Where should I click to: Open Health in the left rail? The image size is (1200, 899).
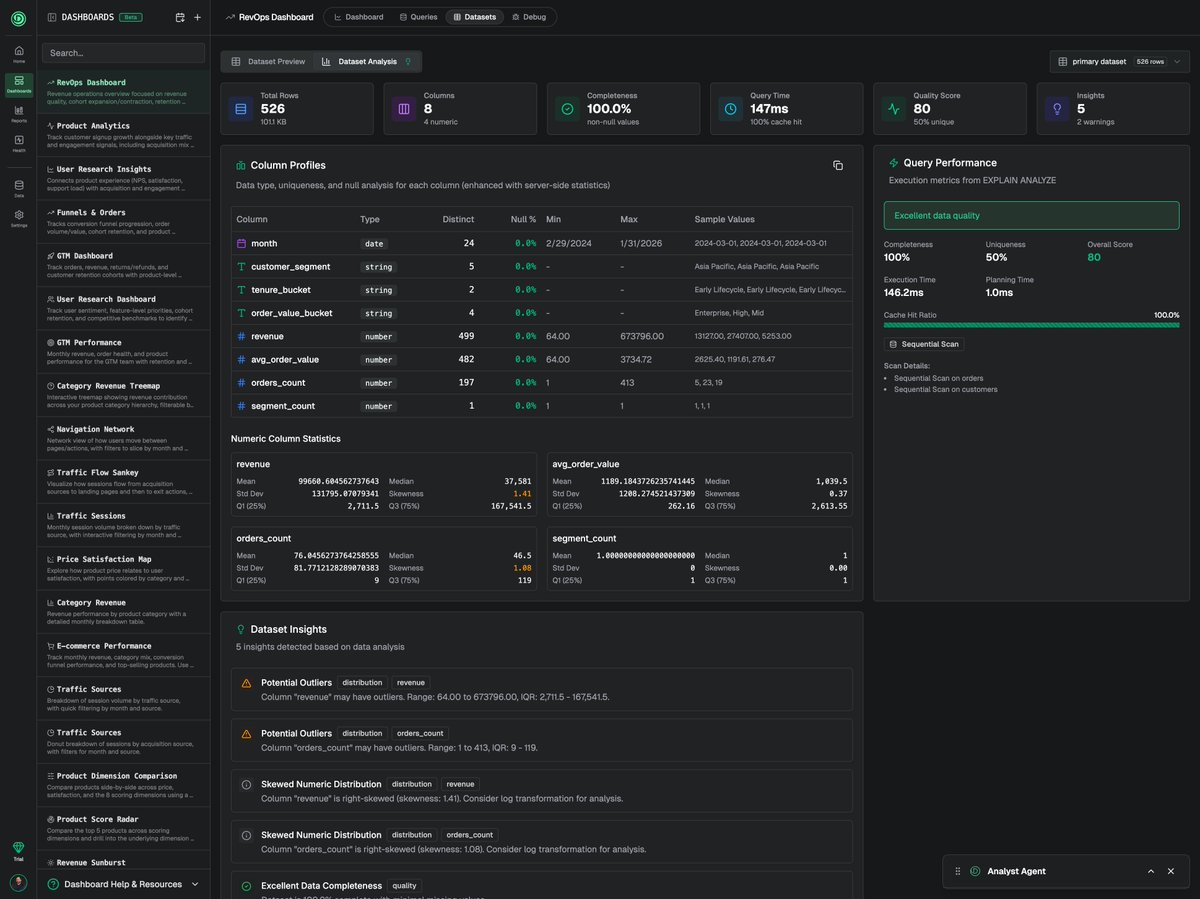[18, 143]
